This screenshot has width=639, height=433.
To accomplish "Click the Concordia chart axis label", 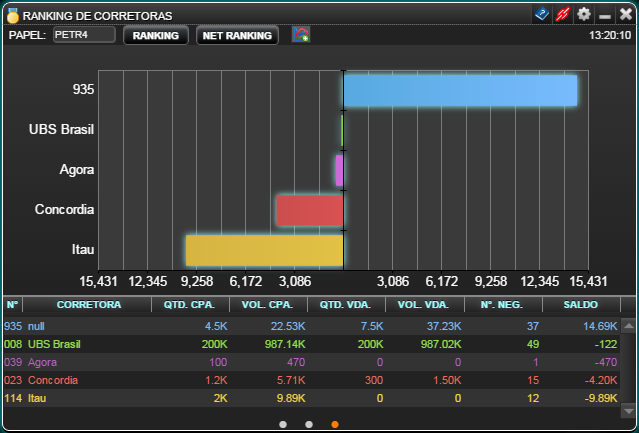I will (64, 209).
